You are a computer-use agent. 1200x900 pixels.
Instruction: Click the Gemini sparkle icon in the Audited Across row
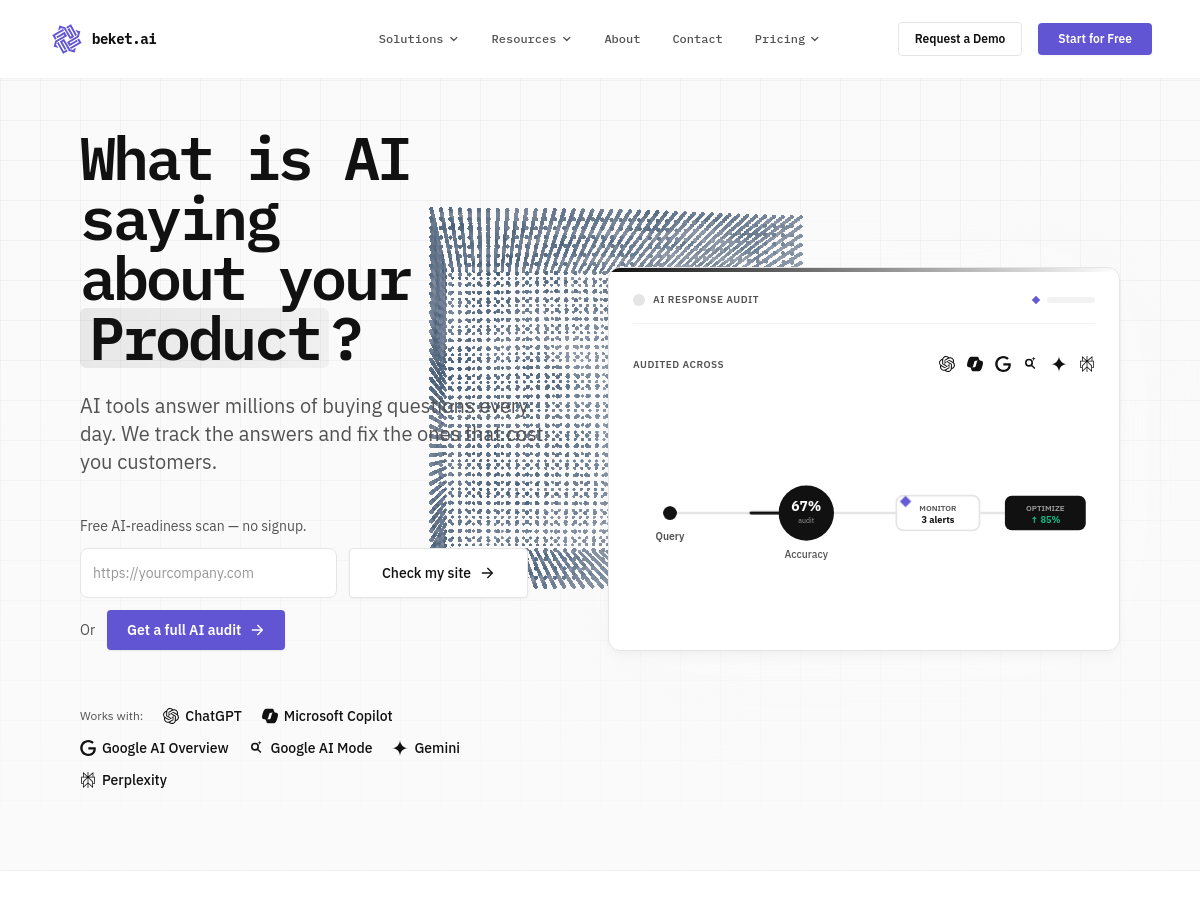(x=1059, y=364)
